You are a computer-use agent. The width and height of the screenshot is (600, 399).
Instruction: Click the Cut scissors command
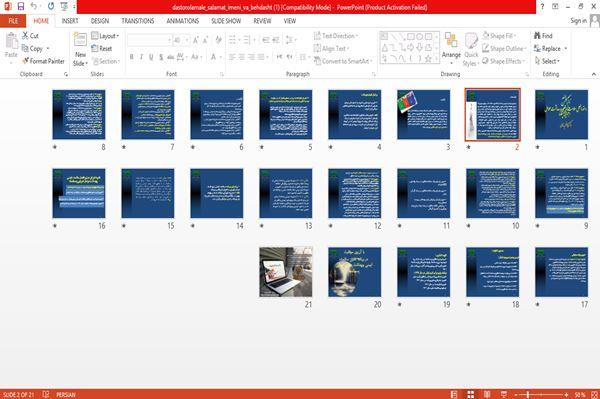[x=30, y=36]
